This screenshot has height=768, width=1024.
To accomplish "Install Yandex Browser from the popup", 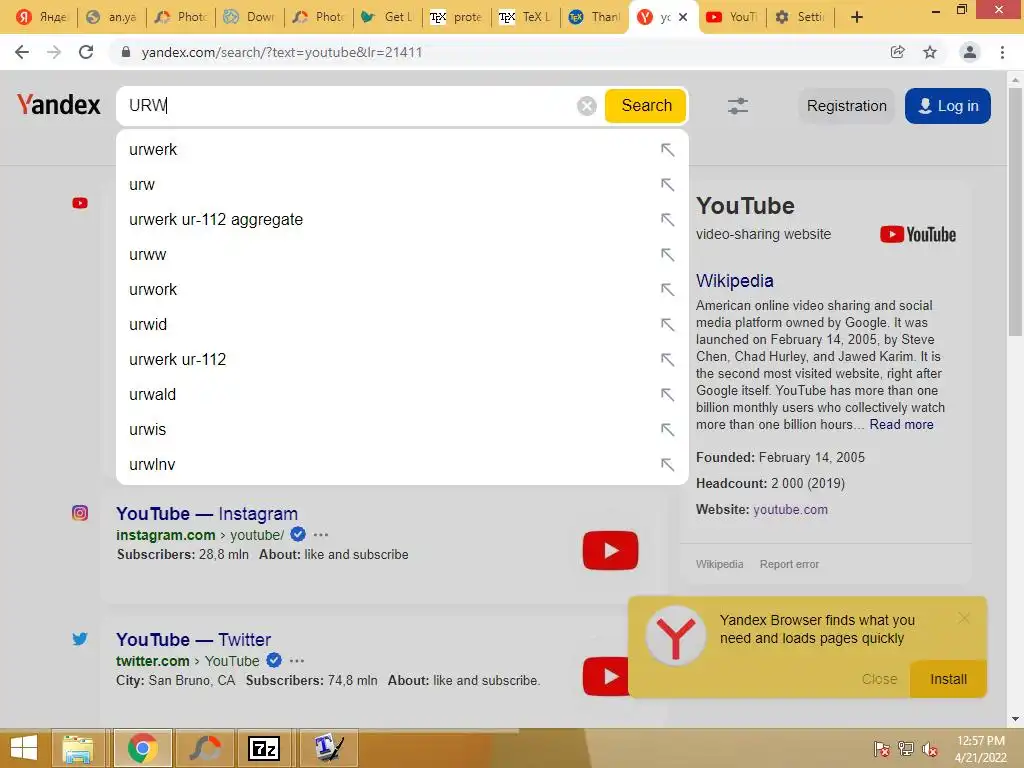I will [x=948, y=679].
